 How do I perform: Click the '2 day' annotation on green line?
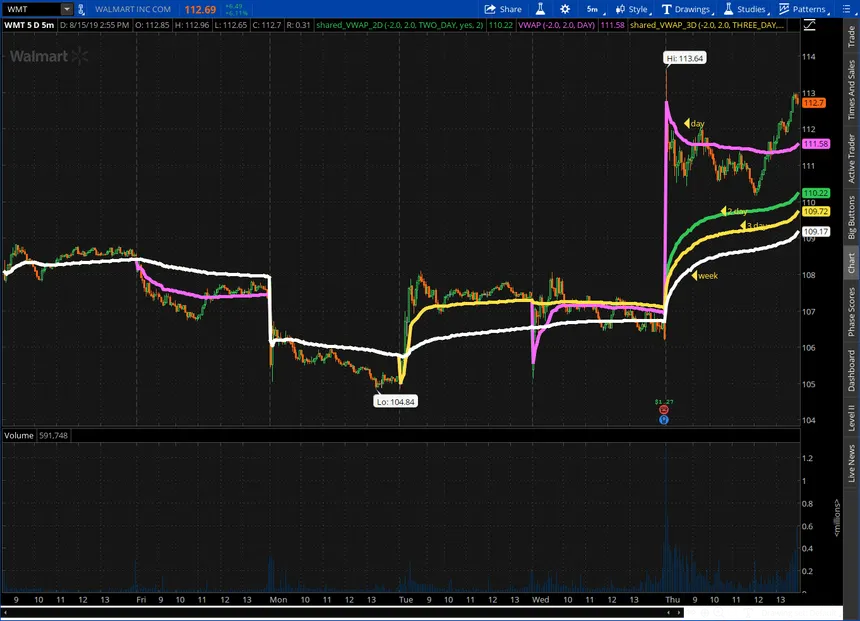[x=734, y=211]
